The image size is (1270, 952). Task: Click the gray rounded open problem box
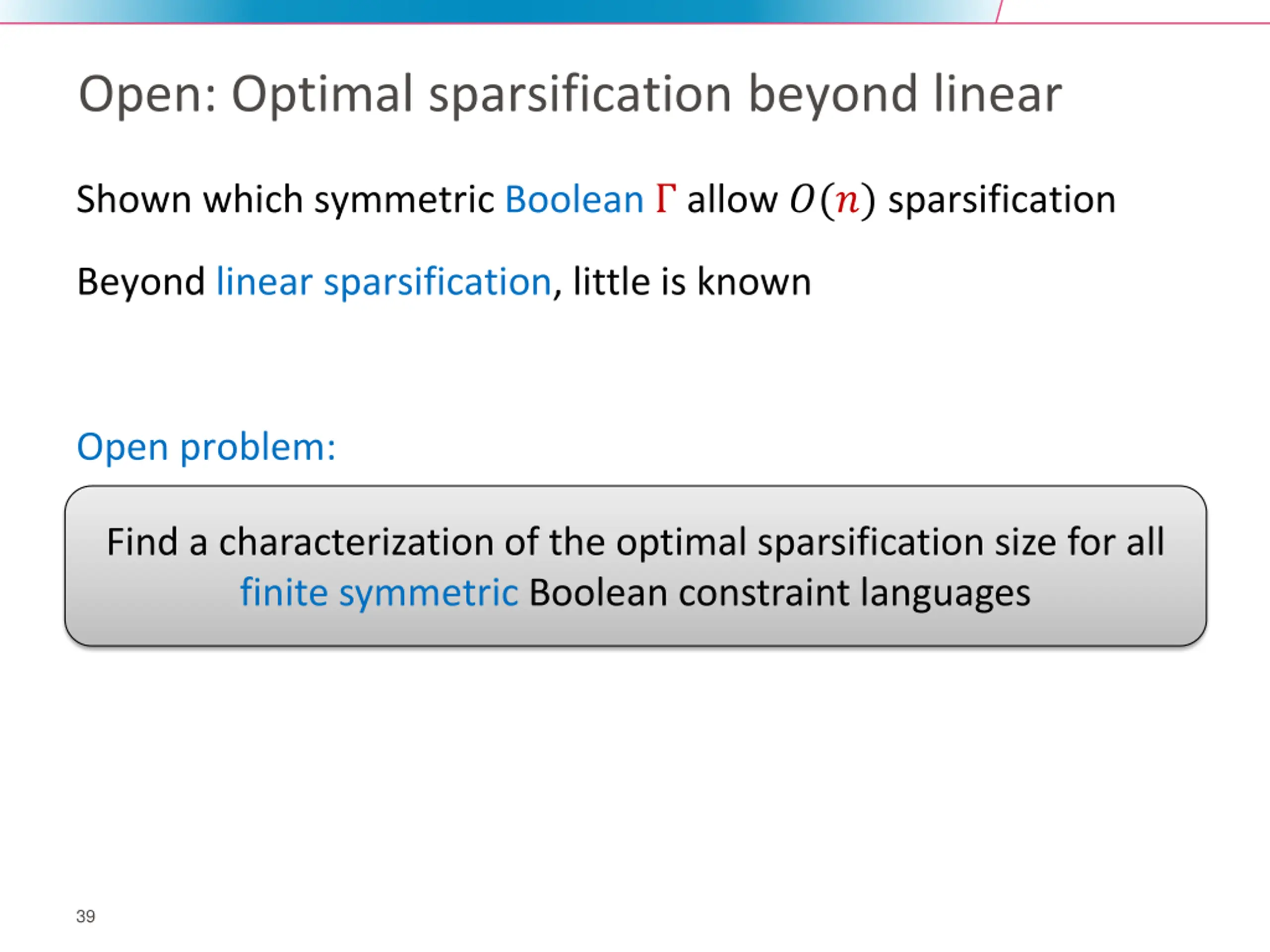(x=635, y=566)
